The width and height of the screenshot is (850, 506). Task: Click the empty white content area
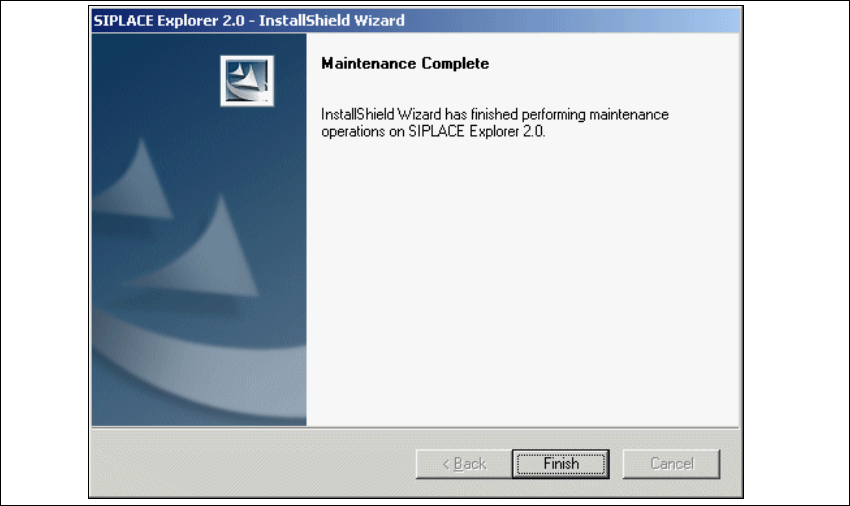(x=523, y=282)
